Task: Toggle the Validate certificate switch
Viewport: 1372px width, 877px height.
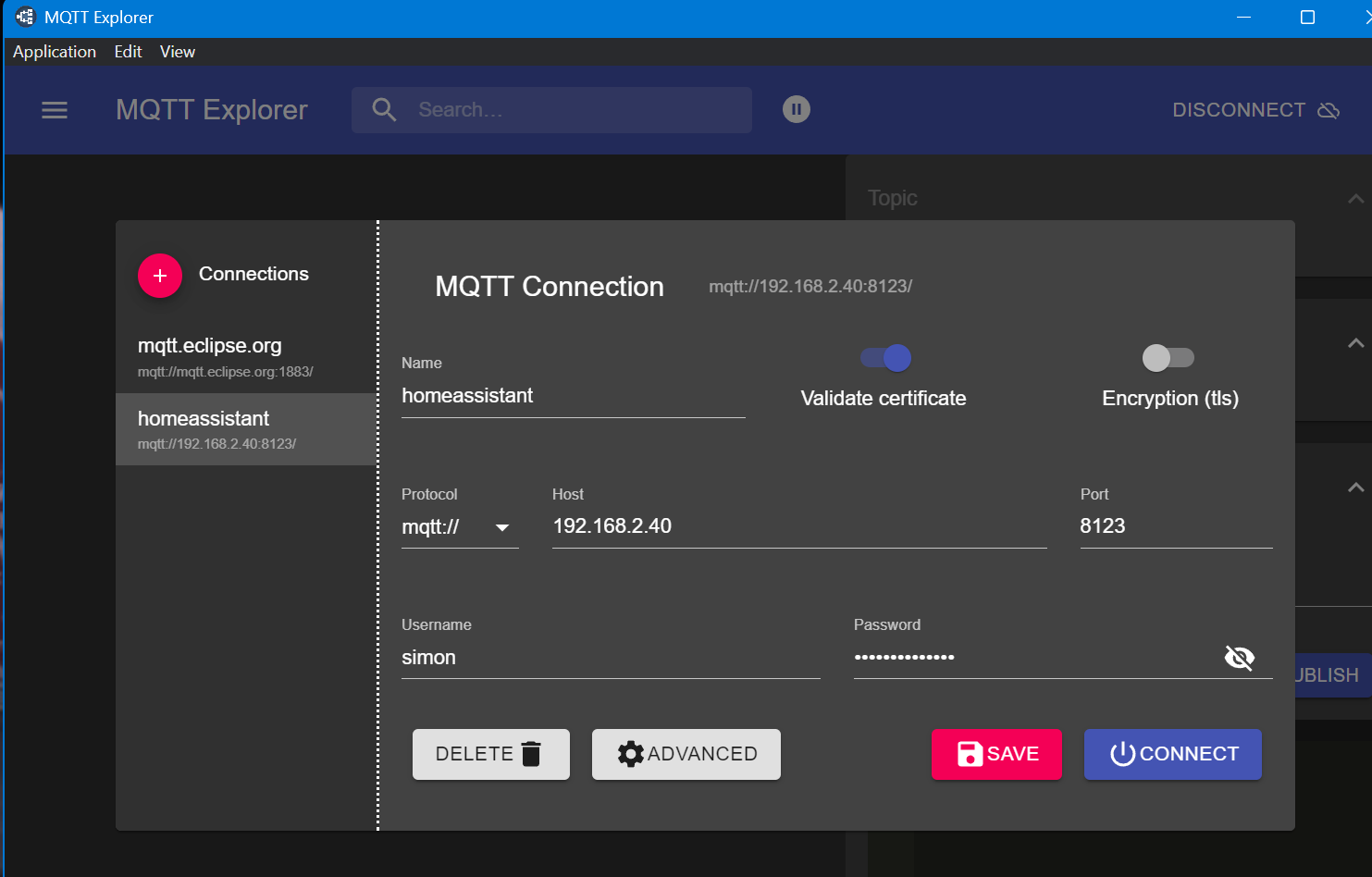Action: [886, 358]
